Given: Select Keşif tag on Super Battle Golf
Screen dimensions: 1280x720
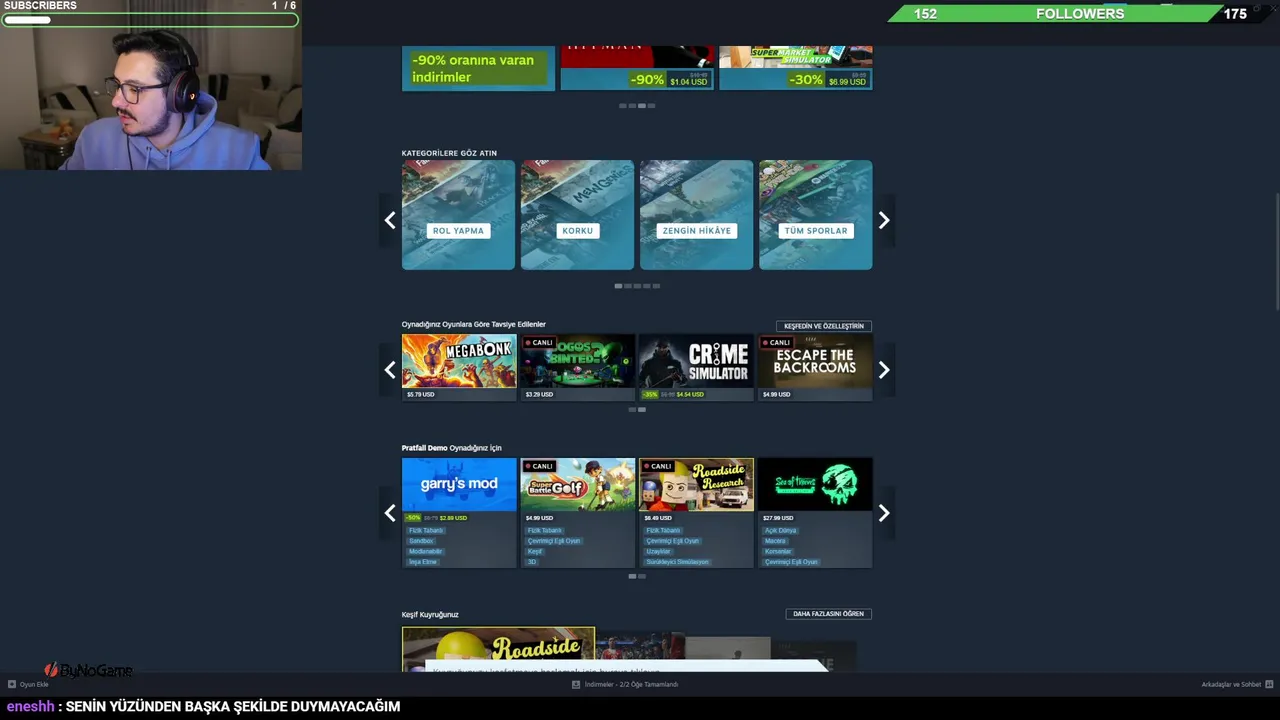Looking at the screenshot, I should [x=535, y=551].
